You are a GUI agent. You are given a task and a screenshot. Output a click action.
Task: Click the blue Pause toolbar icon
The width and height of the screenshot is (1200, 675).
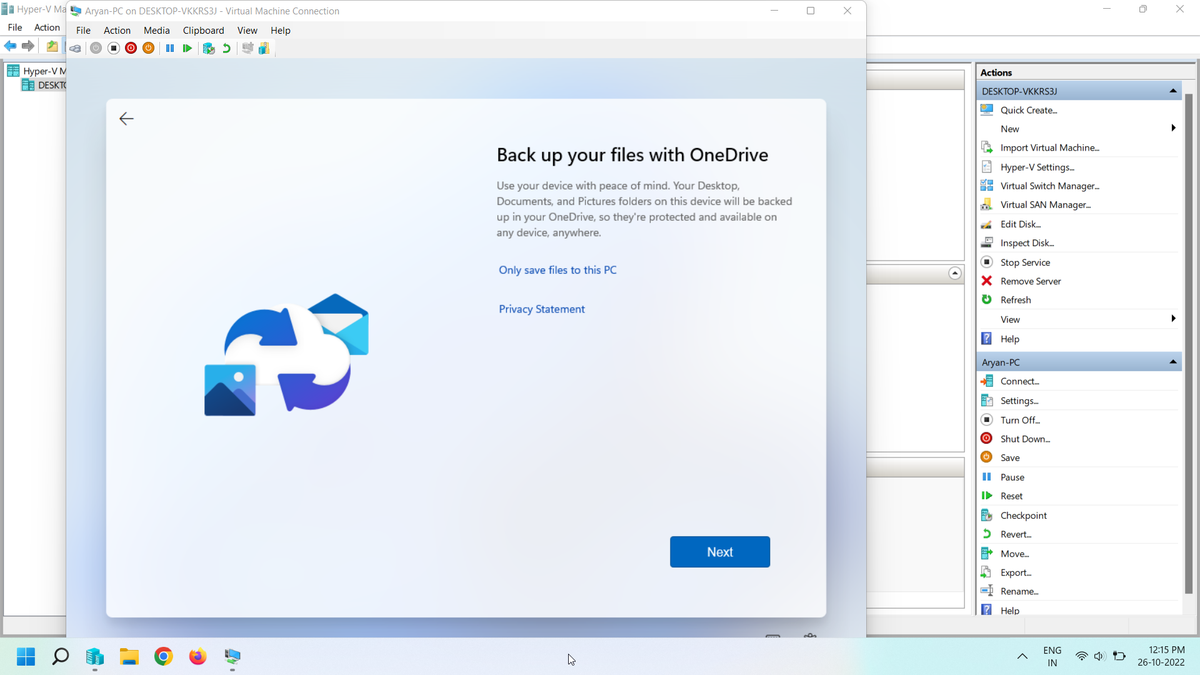(170, 48)
